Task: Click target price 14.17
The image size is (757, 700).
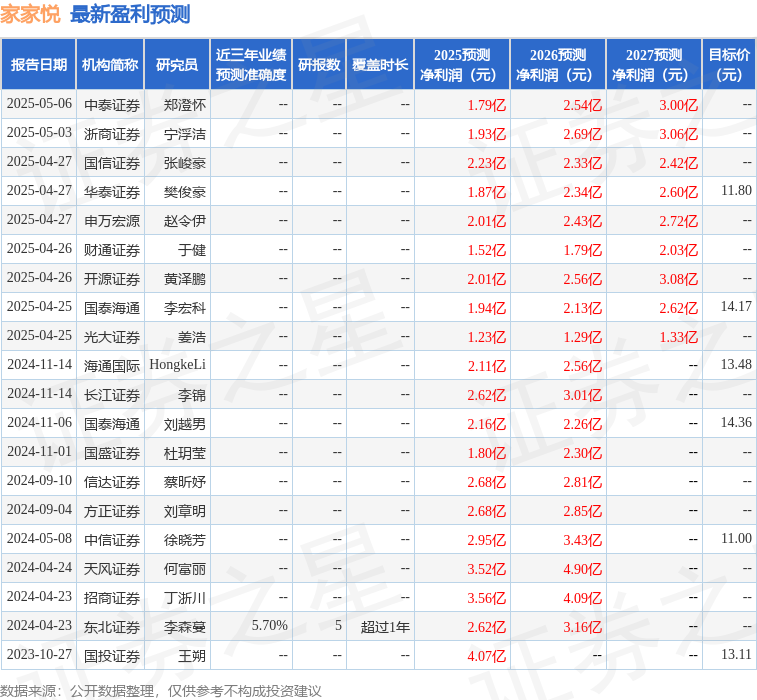Action: (x=736, y=306)
